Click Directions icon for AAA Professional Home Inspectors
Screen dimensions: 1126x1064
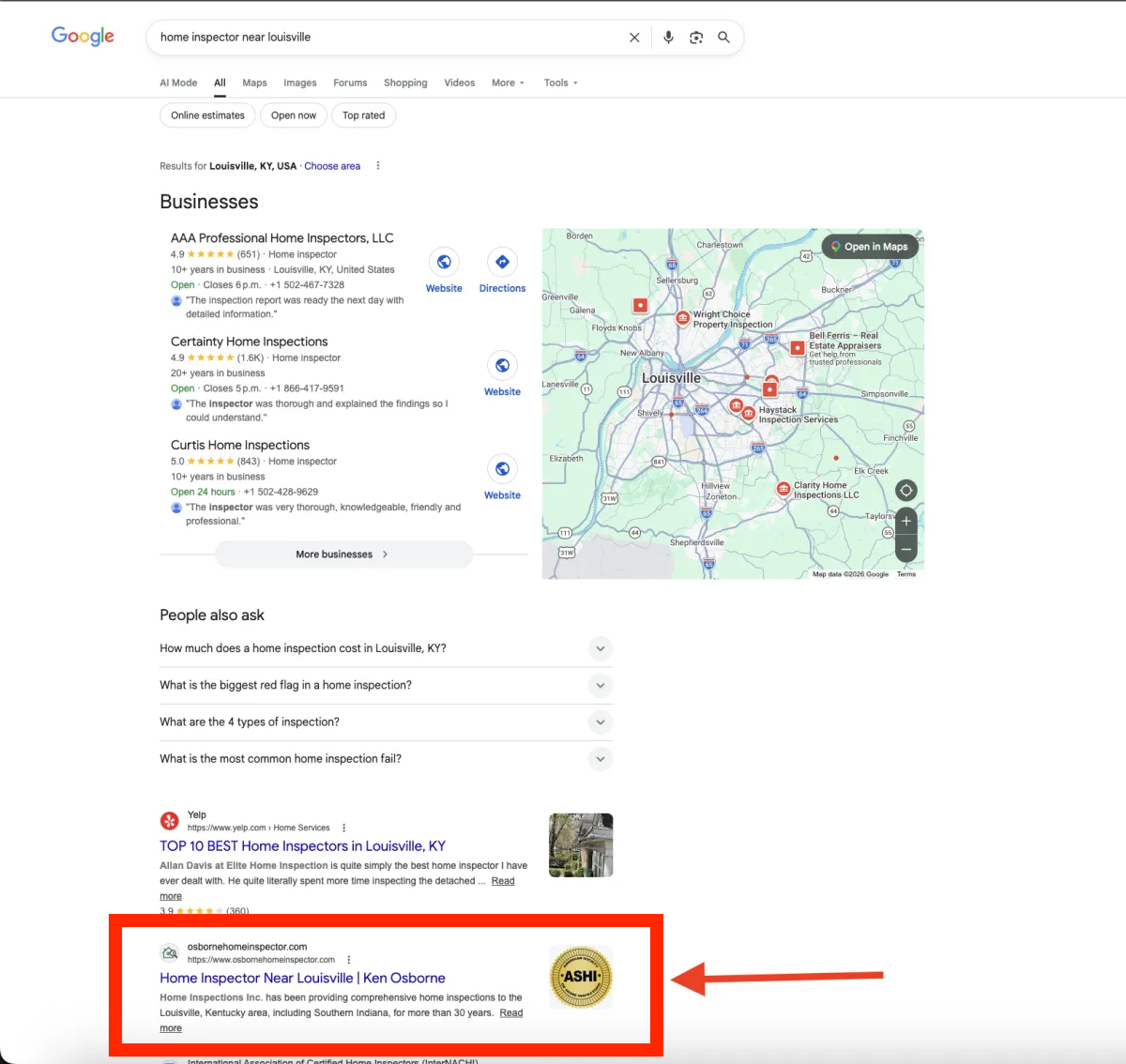pos(502,262)
